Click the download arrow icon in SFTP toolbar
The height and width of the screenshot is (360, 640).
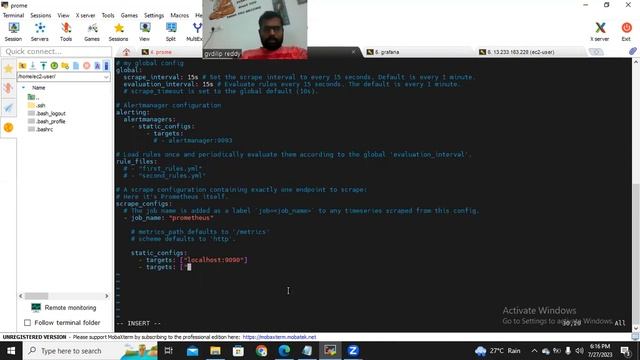[33, 66]
